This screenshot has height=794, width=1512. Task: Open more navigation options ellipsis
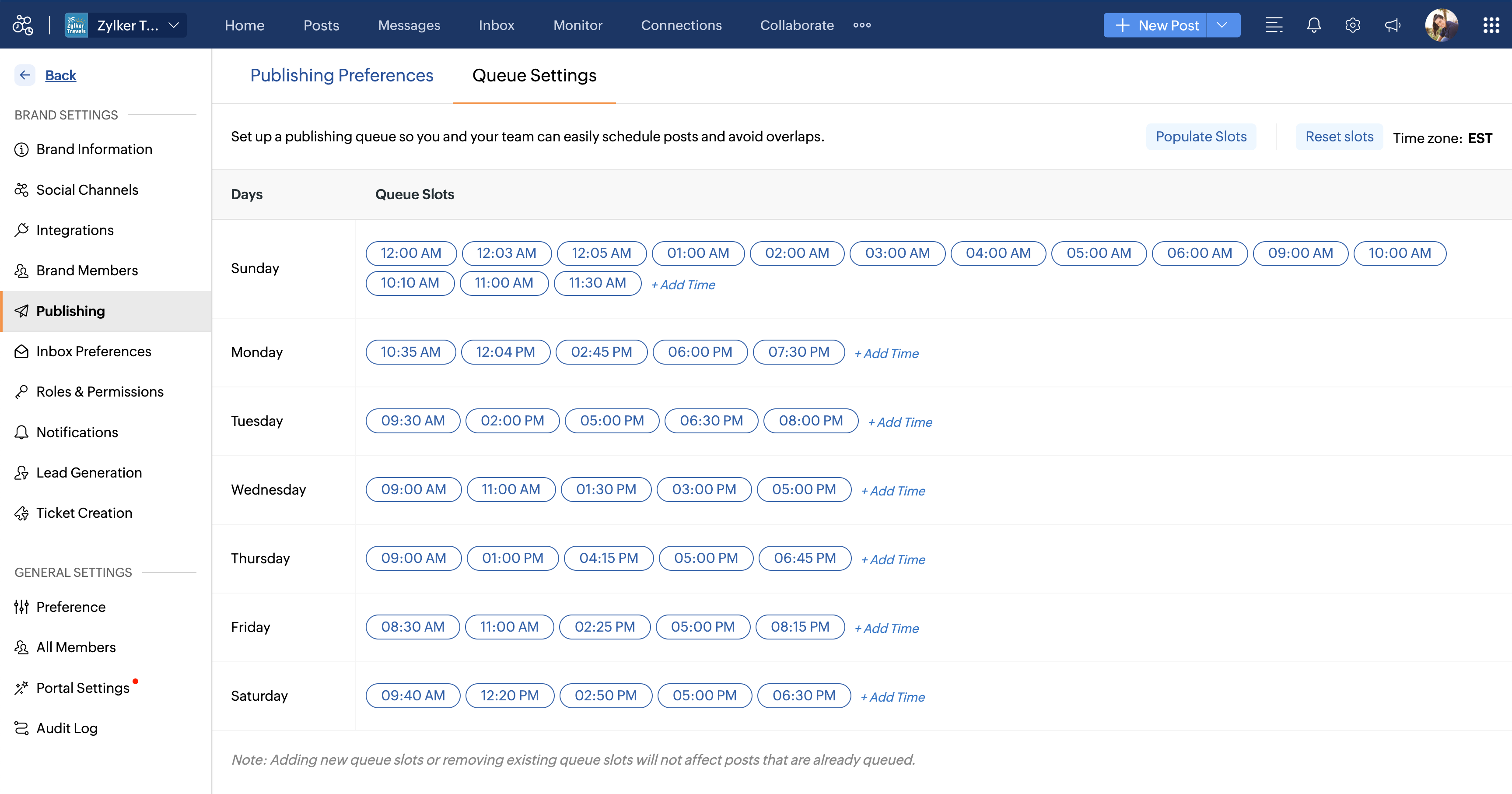coord(861,25)
